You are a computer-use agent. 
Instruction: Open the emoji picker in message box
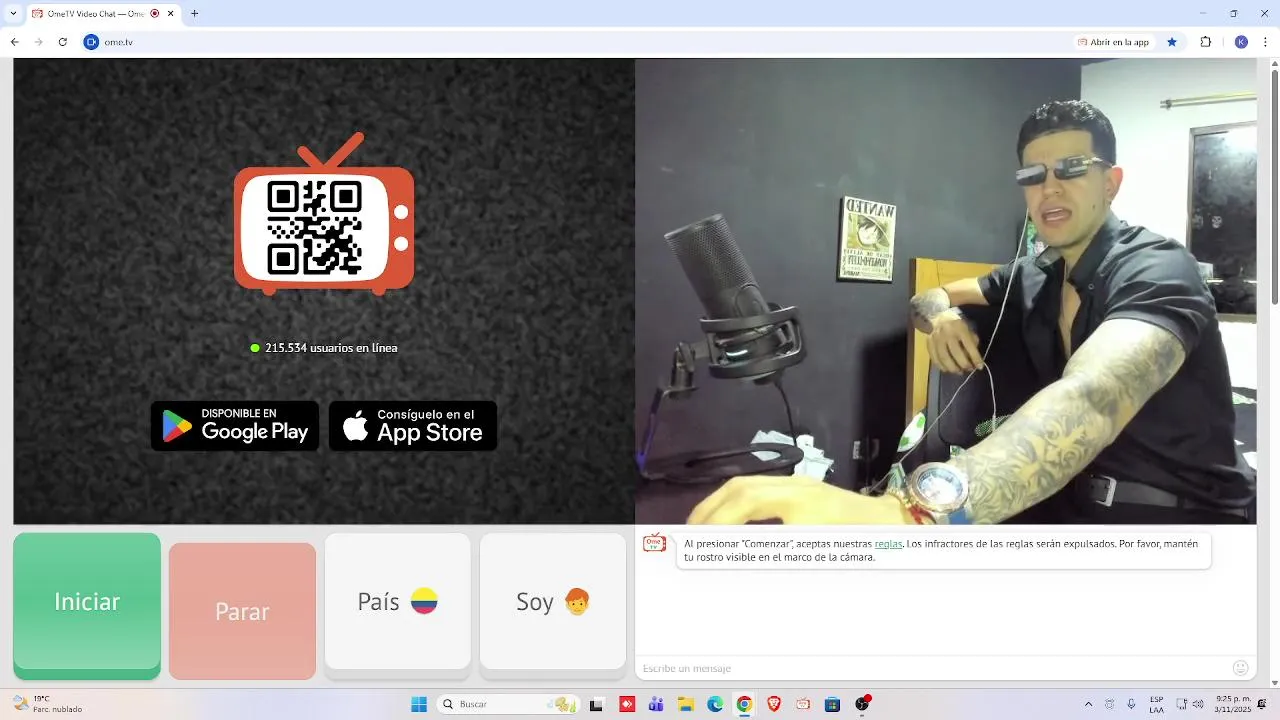pyautogui.click(x=1241, y=668)
